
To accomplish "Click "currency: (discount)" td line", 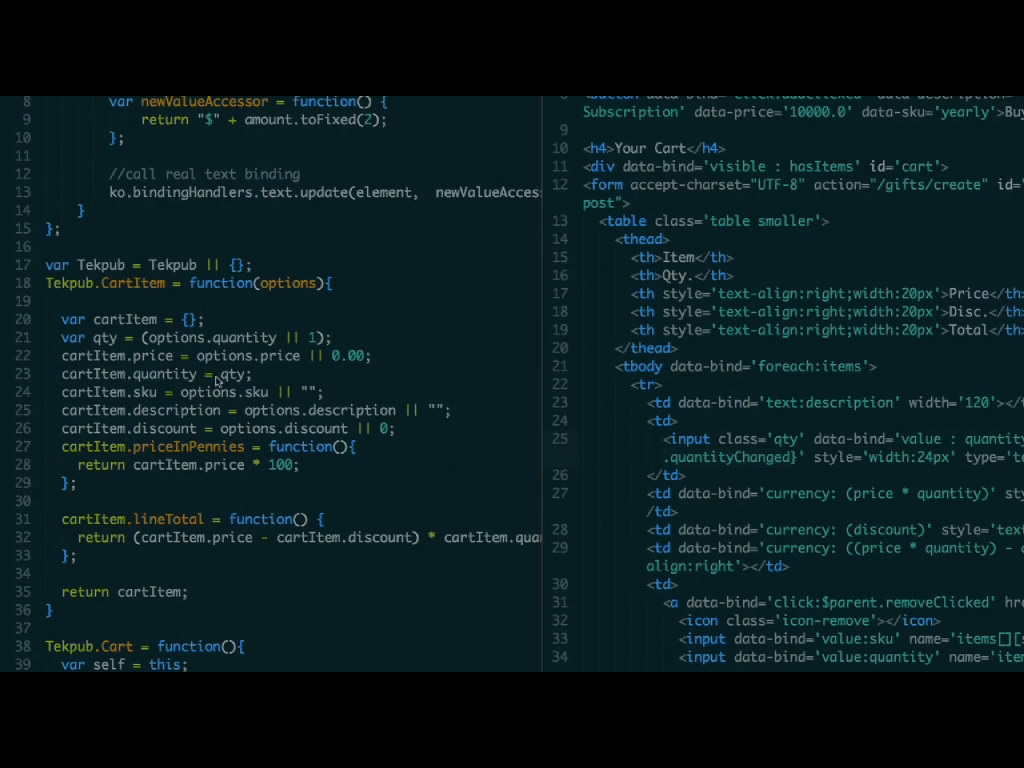I will click(x=835, y=530).
